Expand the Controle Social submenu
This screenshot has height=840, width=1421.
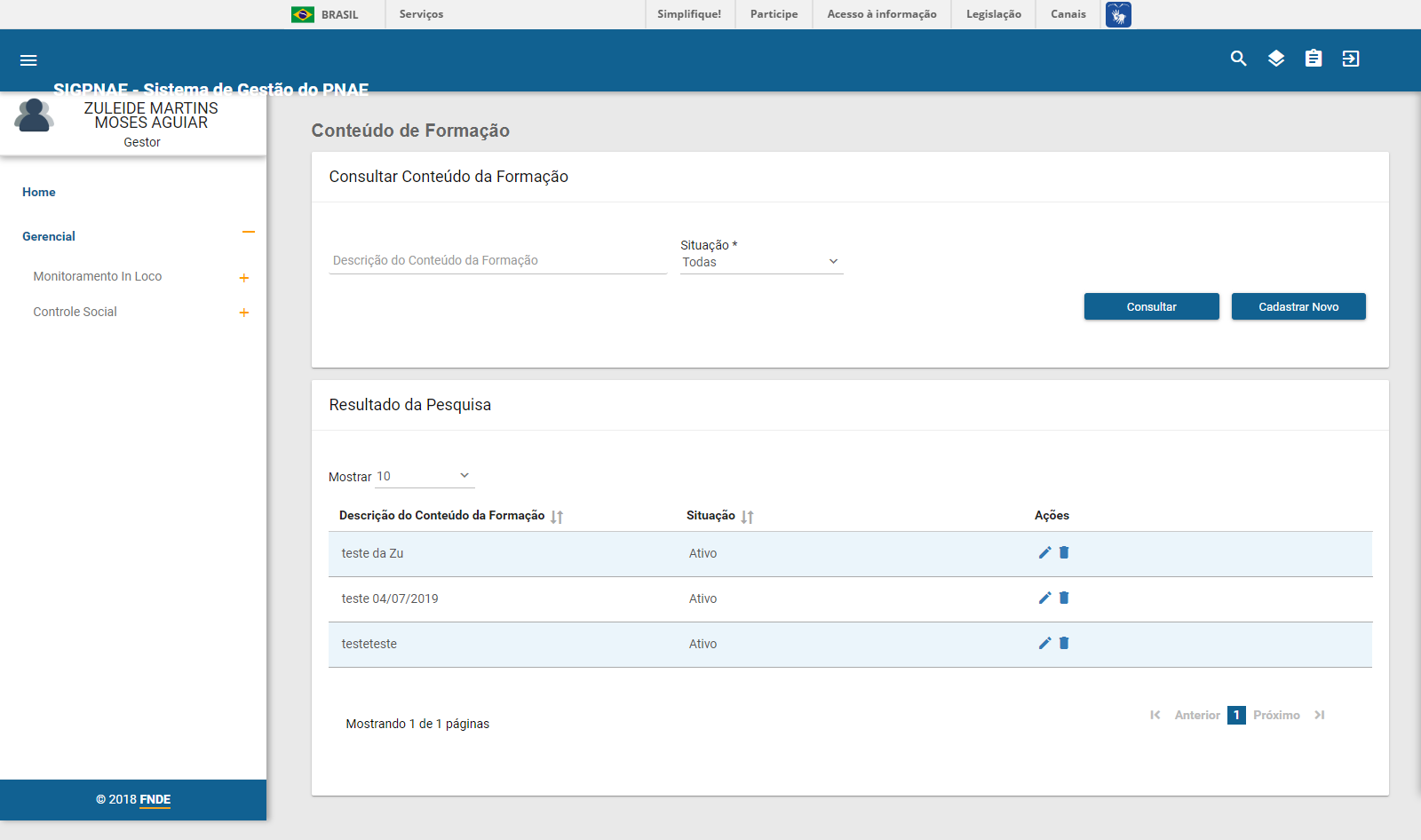243,313
